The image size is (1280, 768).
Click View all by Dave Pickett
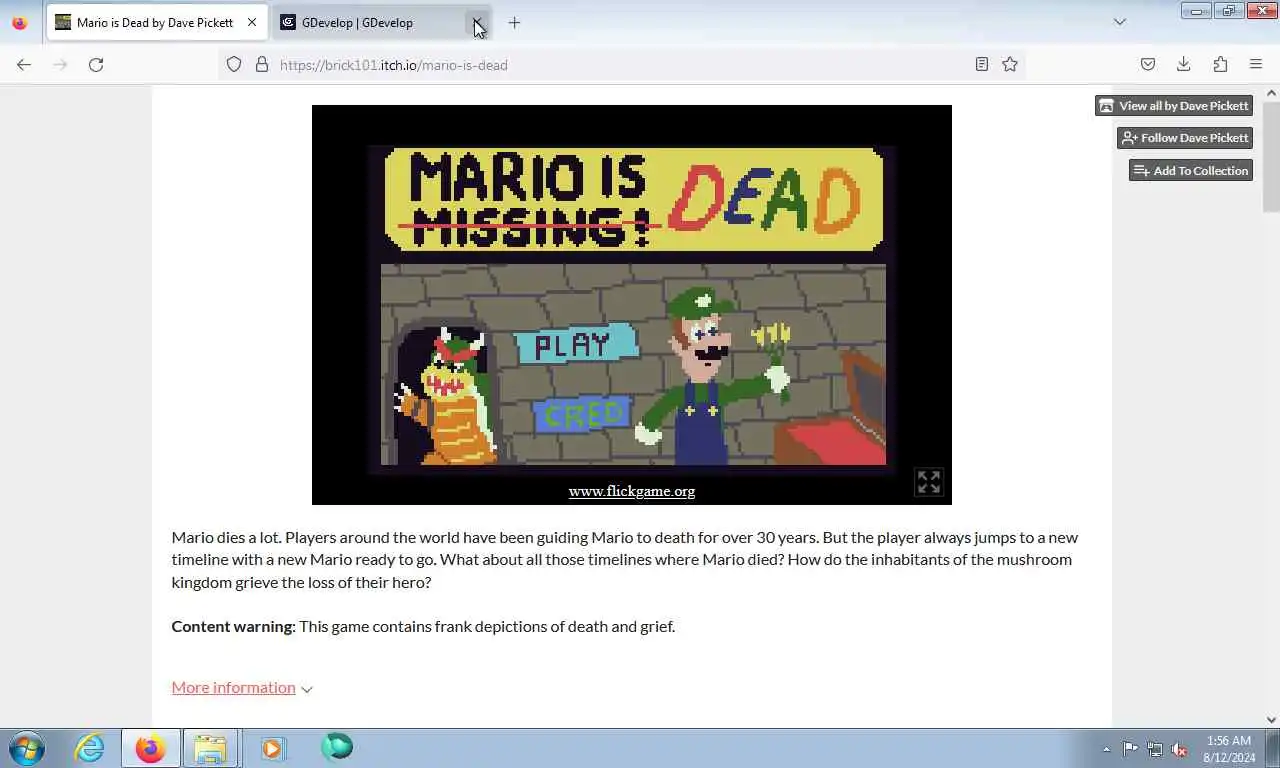tap(1174, 106)
